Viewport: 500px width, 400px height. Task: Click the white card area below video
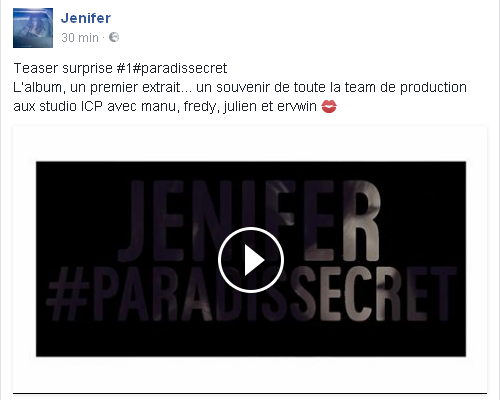coord(250,374)
